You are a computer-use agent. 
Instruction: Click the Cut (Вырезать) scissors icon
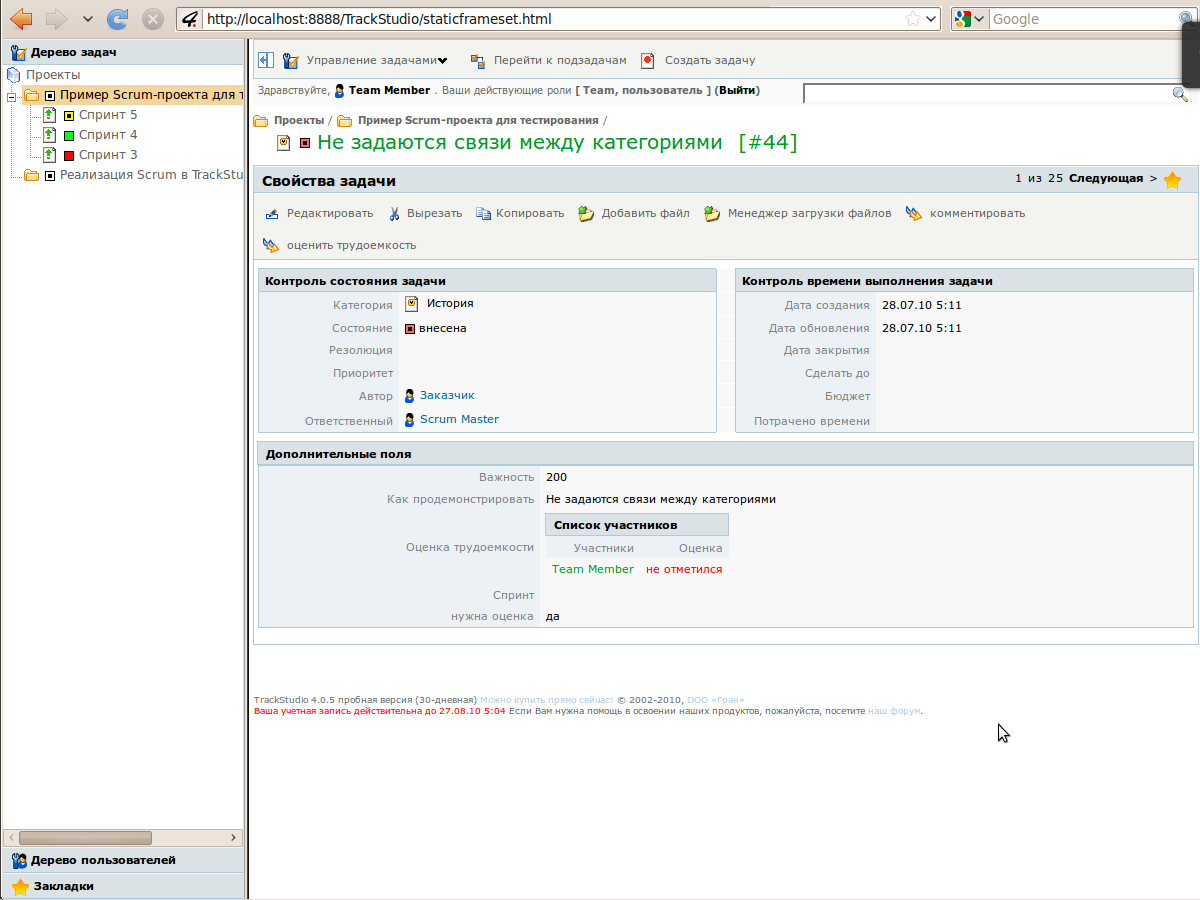[x=394, y=214]
